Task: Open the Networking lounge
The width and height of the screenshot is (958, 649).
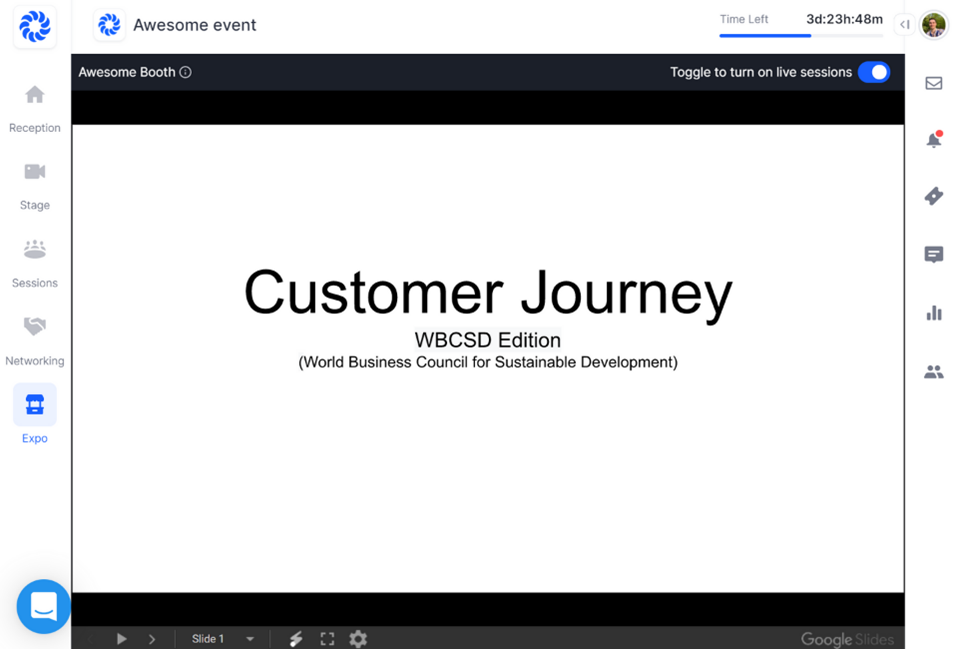Action: tap(35, 342)
